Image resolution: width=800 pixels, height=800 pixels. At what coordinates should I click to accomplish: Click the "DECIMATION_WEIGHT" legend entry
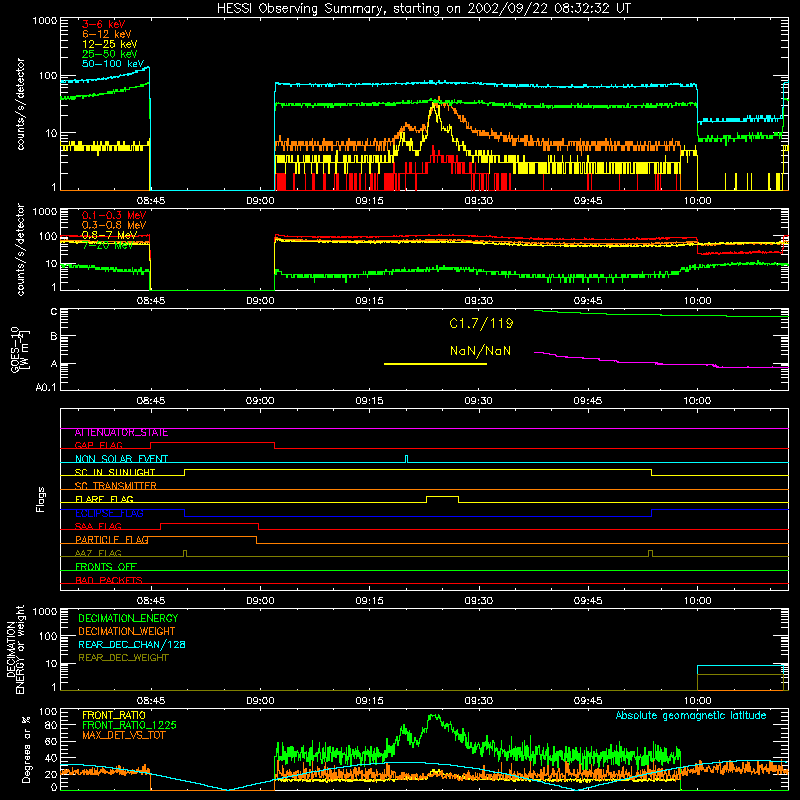127,632
